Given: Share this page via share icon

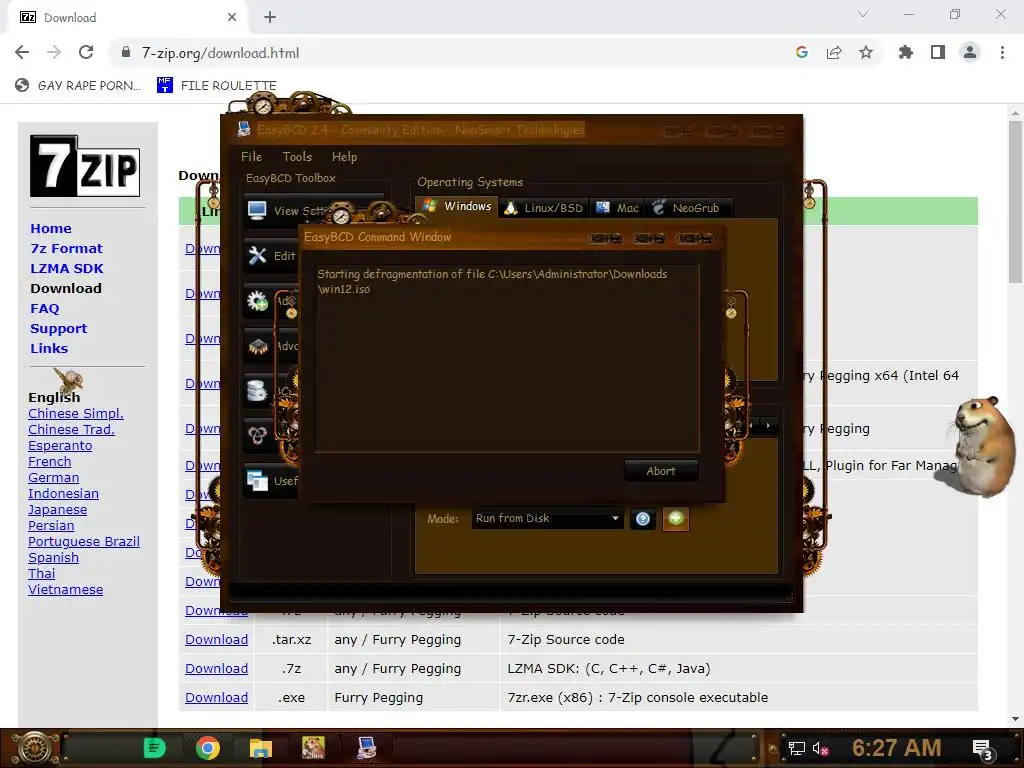Looking at the screenshot, I should point(834,52).
